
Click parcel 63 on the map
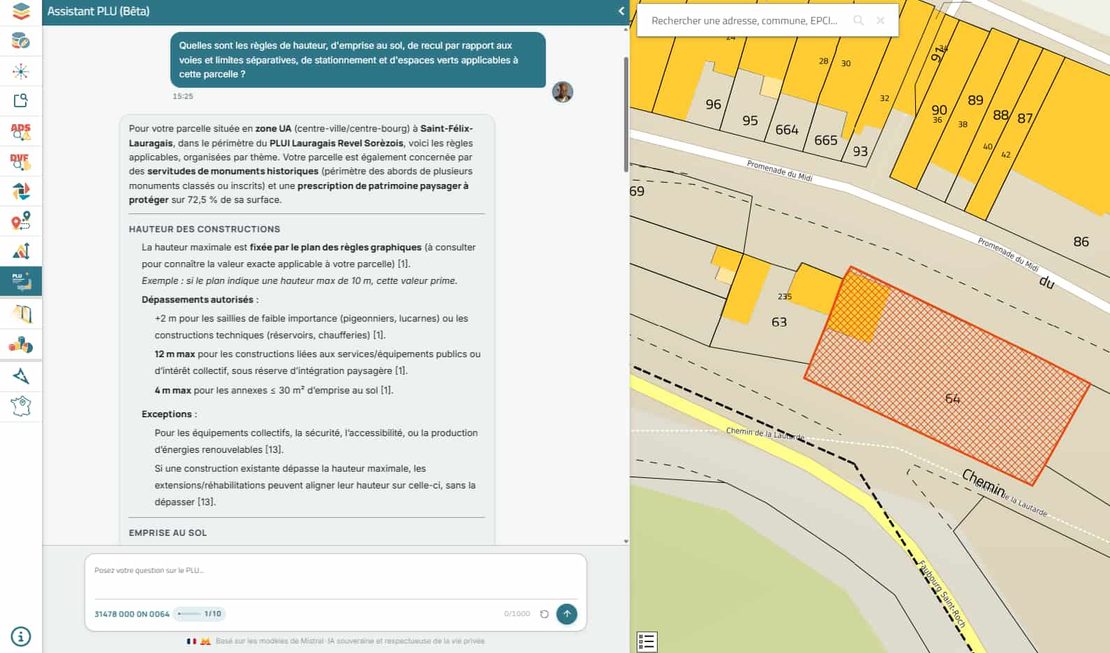(x=779, y=322)
